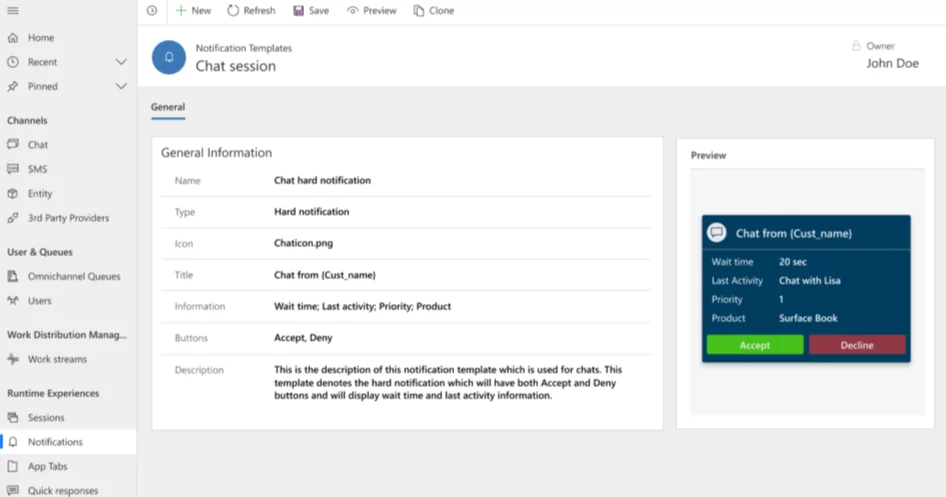Click the plus icon for New
This screenshot has height=497, width=946.
(180, 10)
